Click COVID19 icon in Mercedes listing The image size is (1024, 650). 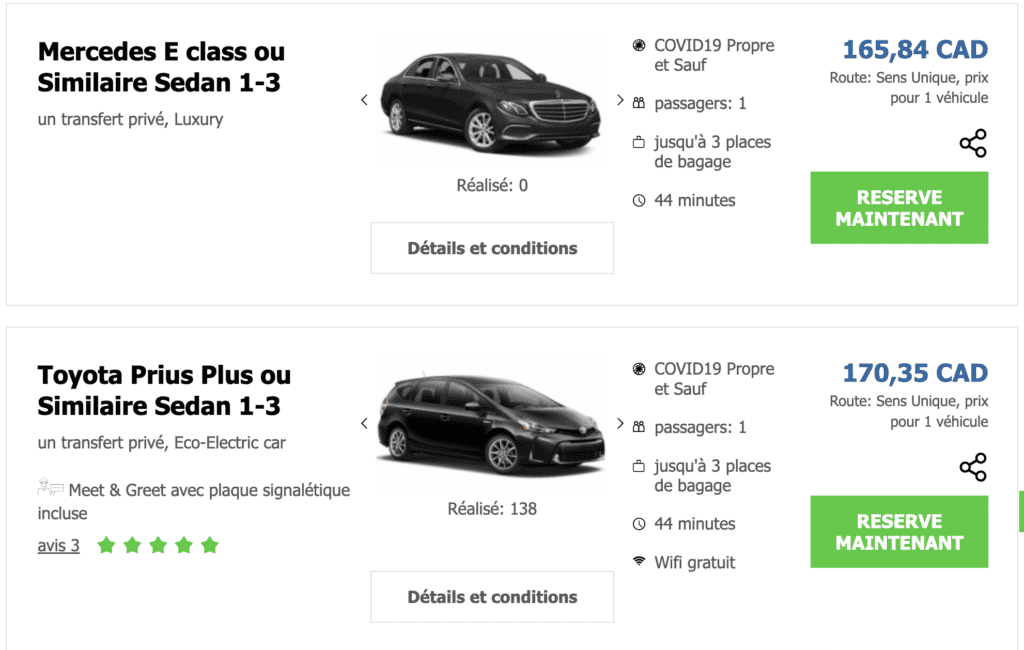pyautogui.click(x=639, y=46)
